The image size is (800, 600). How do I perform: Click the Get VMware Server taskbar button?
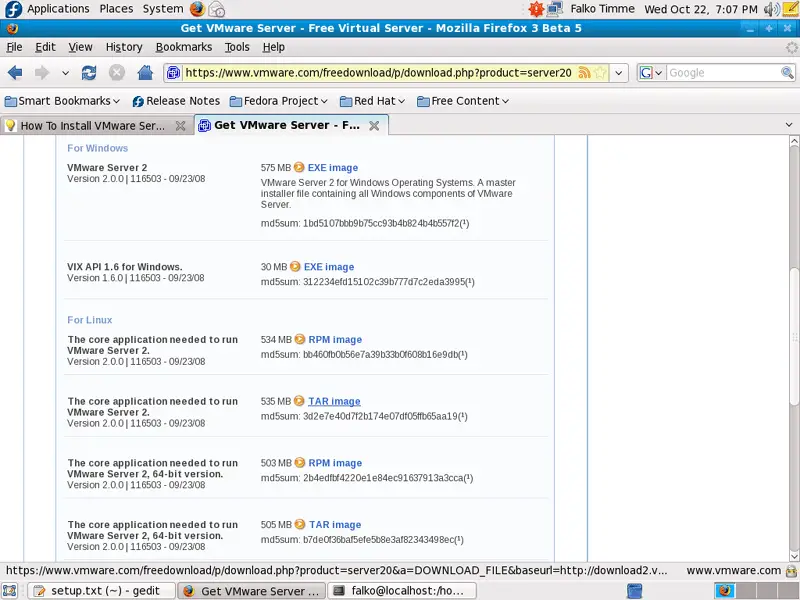[251, 591]
